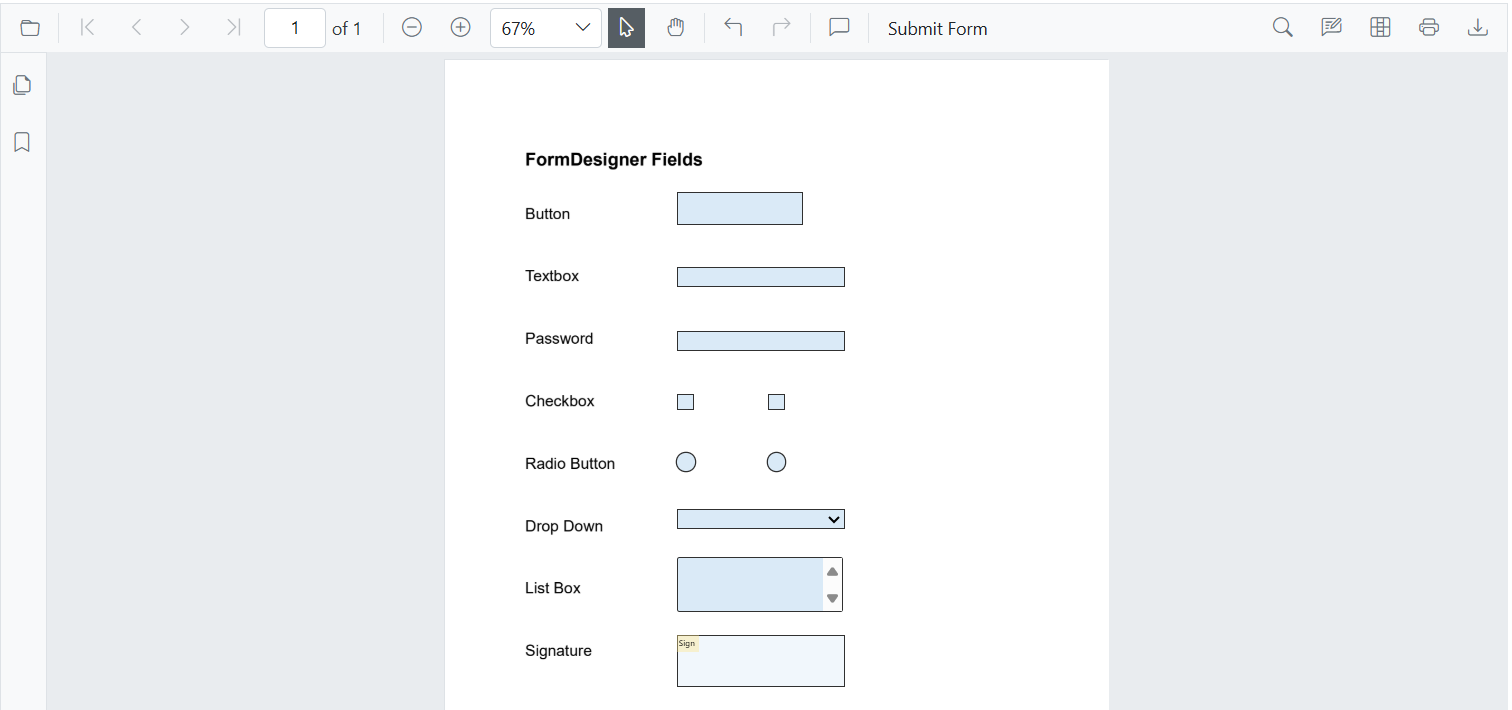Image resolution: width=1512 pixels, height=710 pixels.
Task: Open the search magnifier tool
Action: 1283,28
